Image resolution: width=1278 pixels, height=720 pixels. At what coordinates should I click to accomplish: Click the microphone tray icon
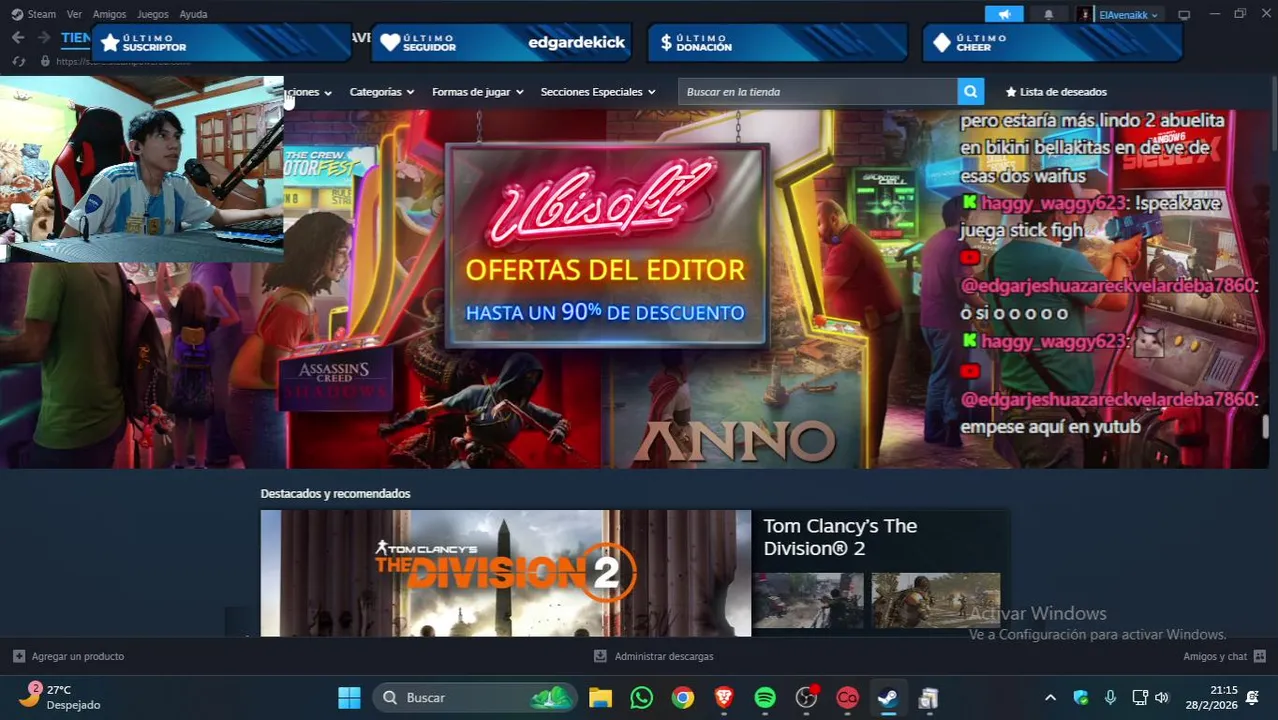click(1110, 698)
